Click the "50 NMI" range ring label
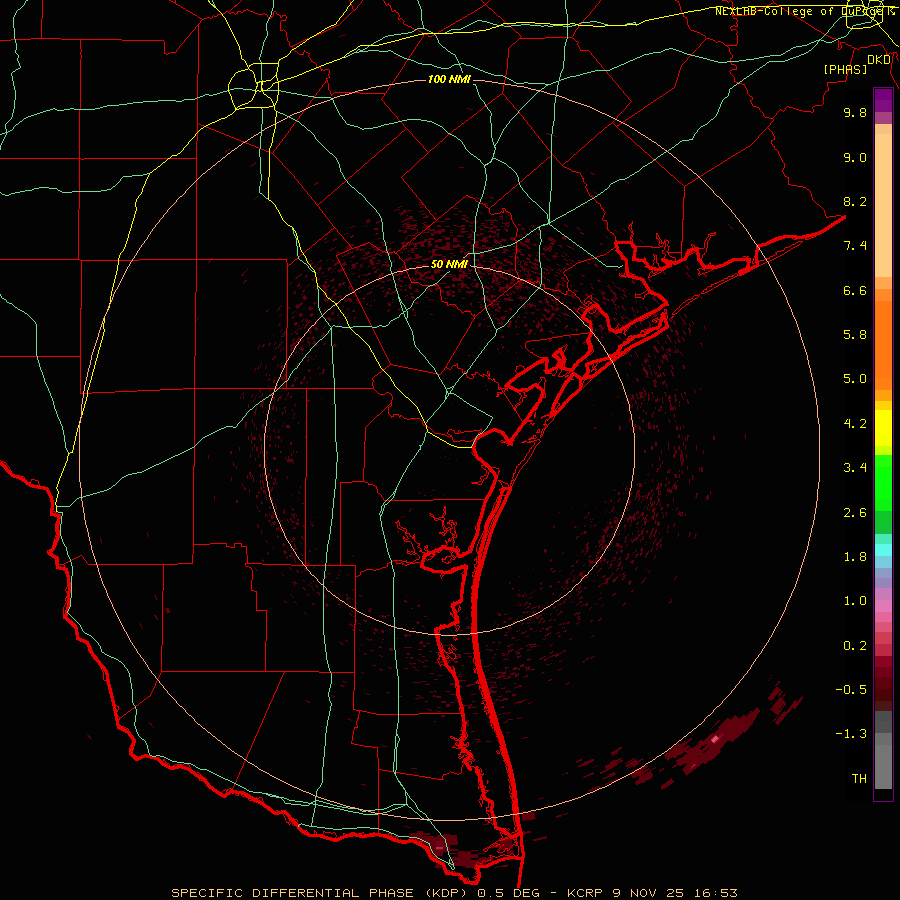The height and width of the screenshot is (900, 900). pyautogui.click(x=449, y=264)
